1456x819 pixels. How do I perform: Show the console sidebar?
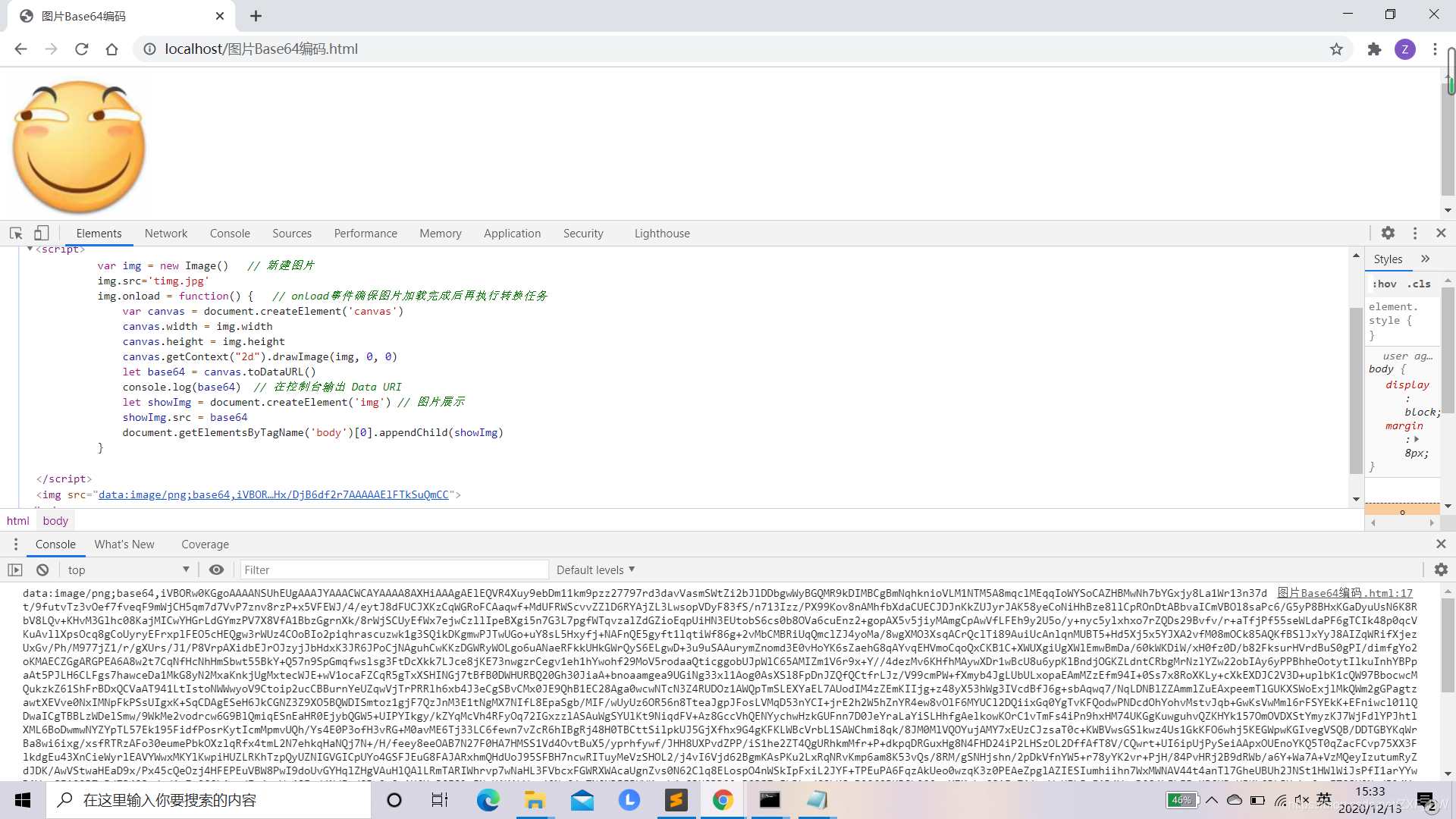(x=15, y=570)
